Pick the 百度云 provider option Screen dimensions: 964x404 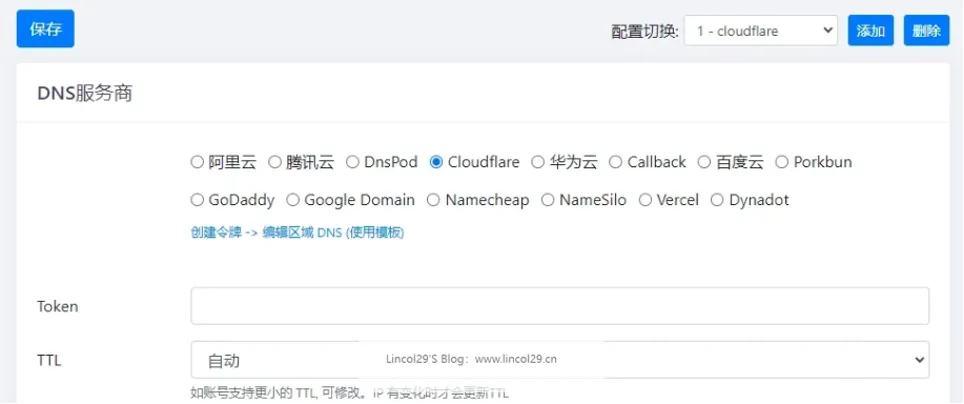click(x=704, y=162)
